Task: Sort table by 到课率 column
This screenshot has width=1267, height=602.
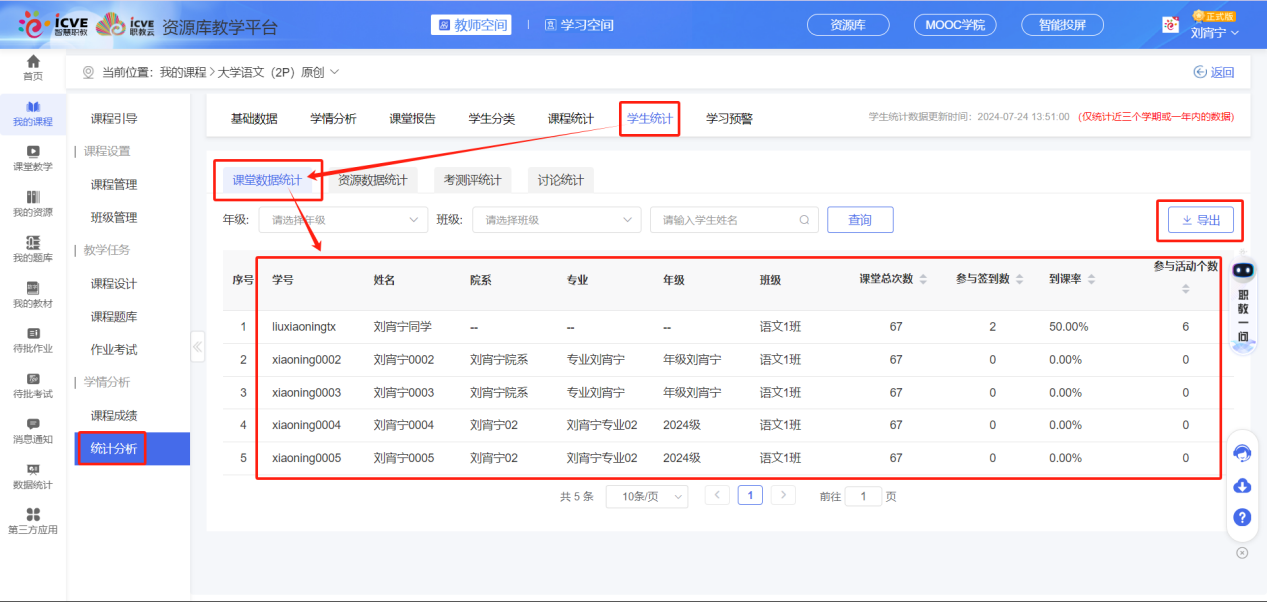Action: tap(1091, 280)
